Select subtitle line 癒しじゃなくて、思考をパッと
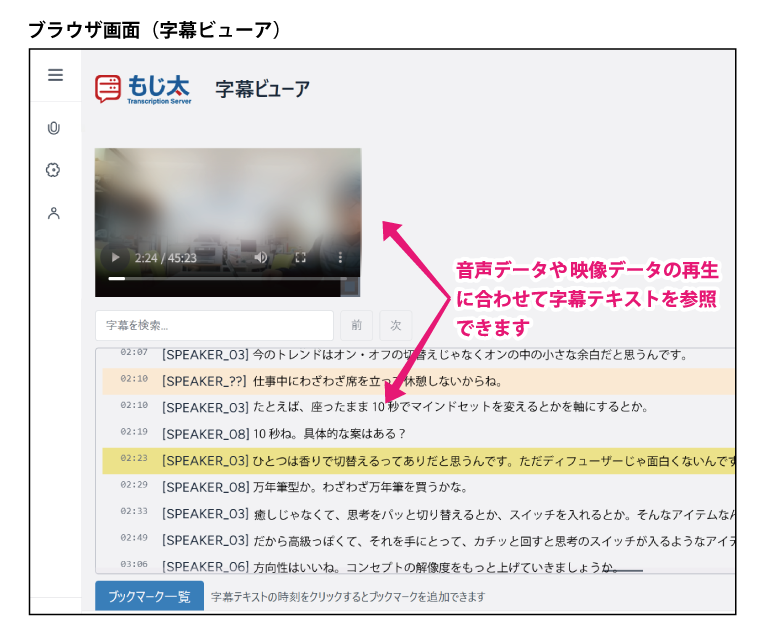 pyautogui.click(x=419, y=514)
